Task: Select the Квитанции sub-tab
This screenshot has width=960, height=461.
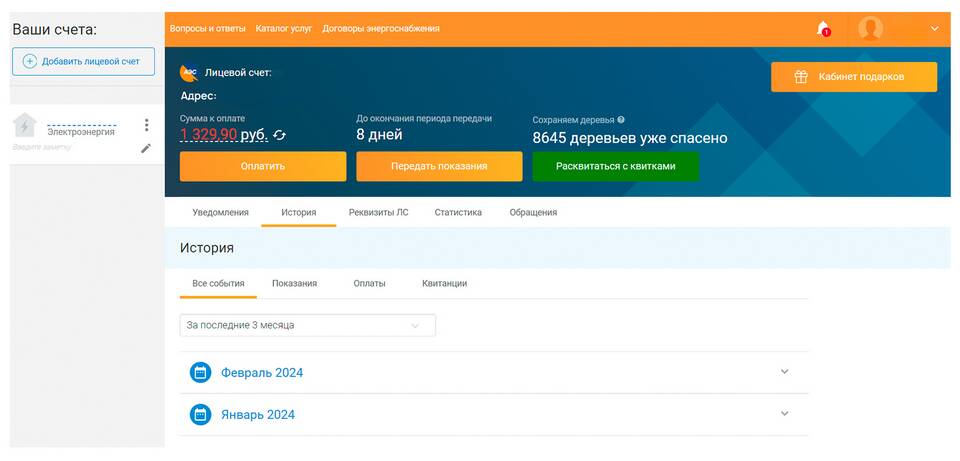Action: [444, 283]
